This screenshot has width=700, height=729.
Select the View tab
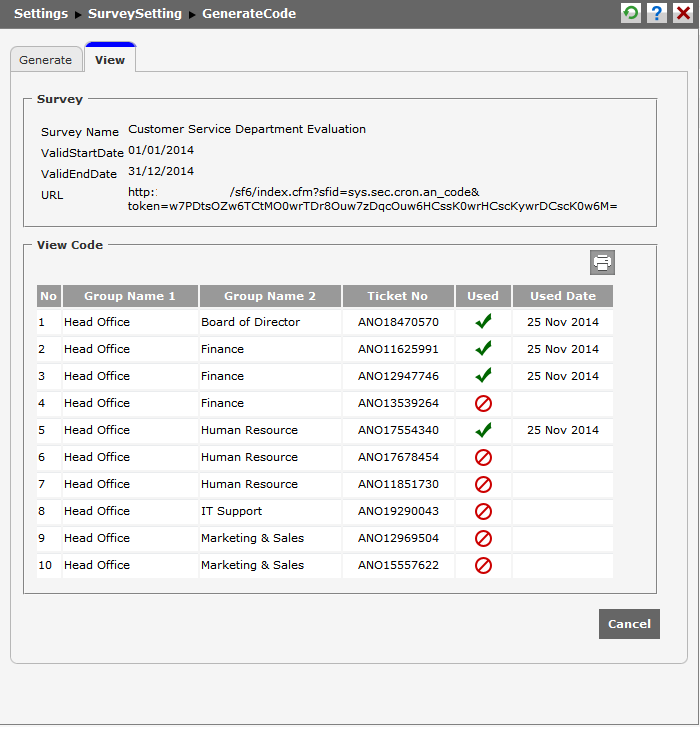coord(110,60)
